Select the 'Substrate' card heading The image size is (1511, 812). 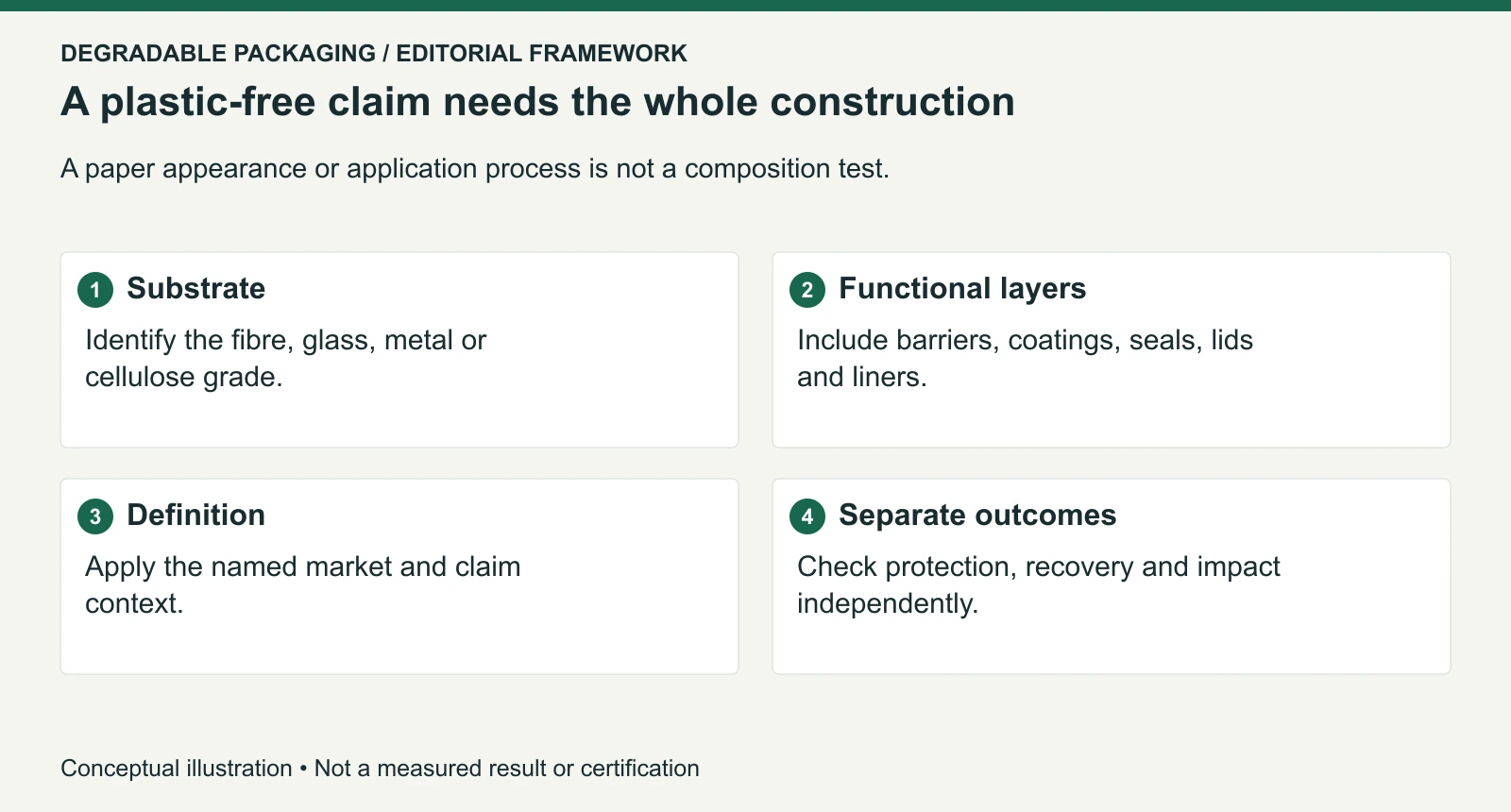point(196,288)
